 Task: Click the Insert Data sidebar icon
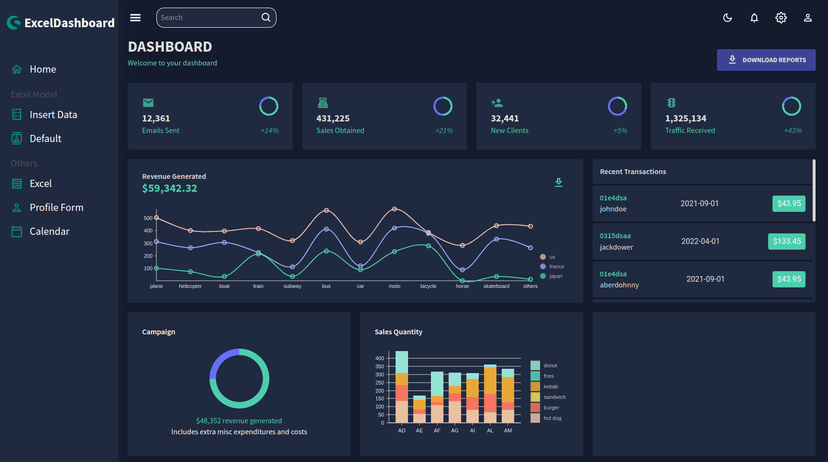pos(17,114)
